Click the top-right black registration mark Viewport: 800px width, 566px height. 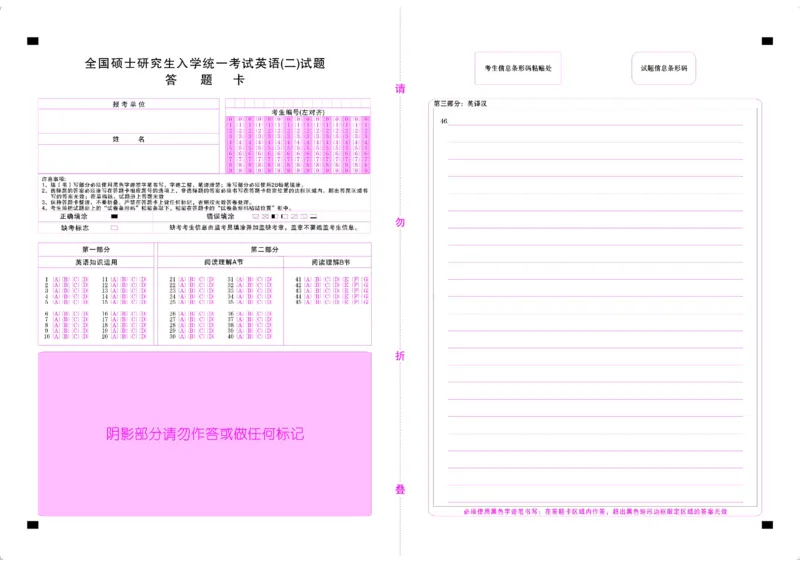[x=767, y=42]
